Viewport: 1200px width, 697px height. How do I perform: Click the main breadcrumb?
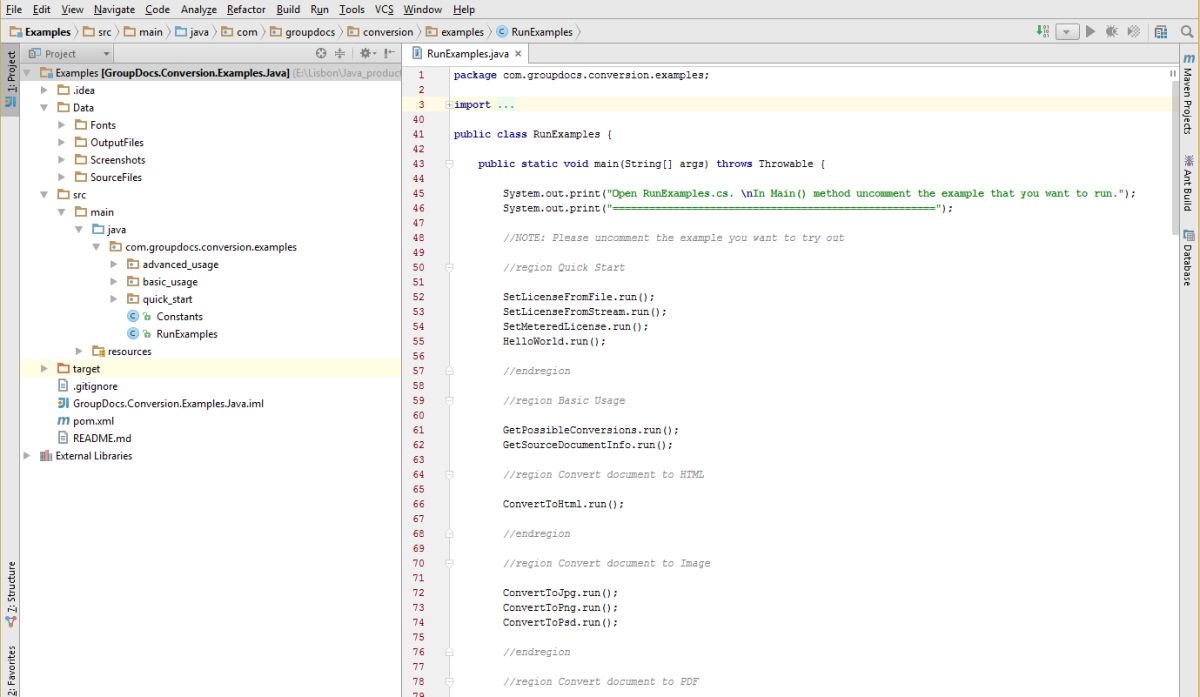[143, 32]
